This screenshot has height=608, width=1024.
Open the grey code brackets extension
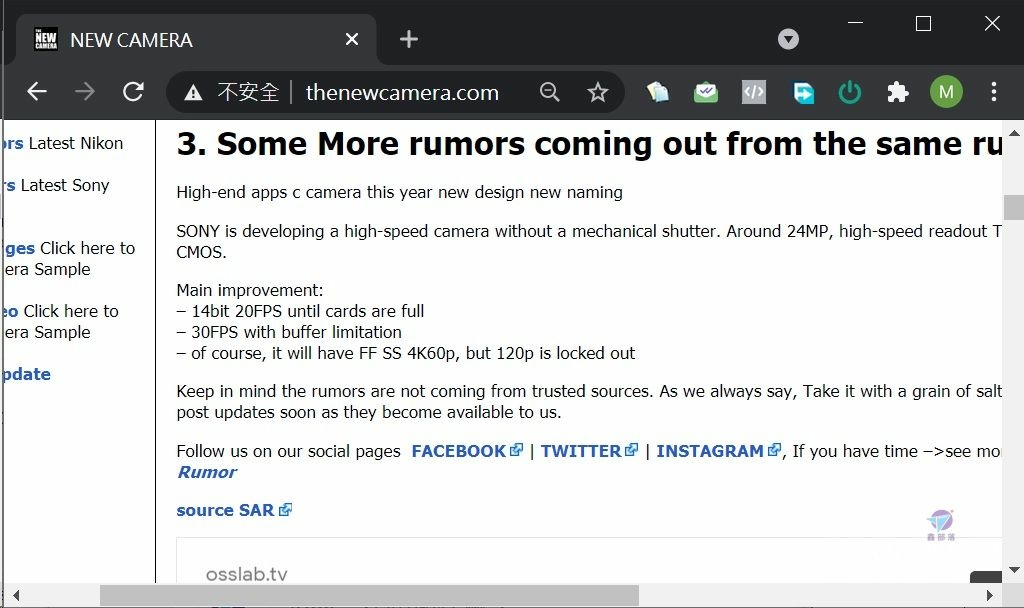[754, 92]
